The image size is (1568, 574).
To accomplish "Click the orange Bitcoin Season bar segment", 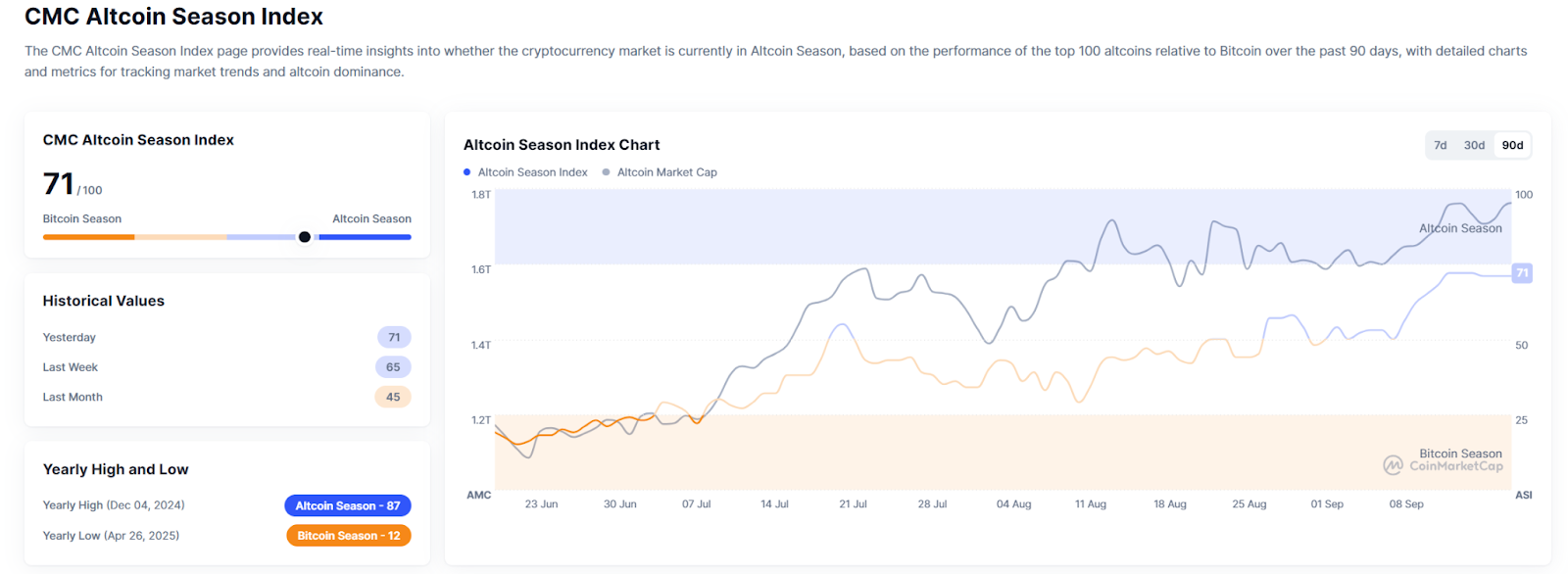I will tap(88, 237).
